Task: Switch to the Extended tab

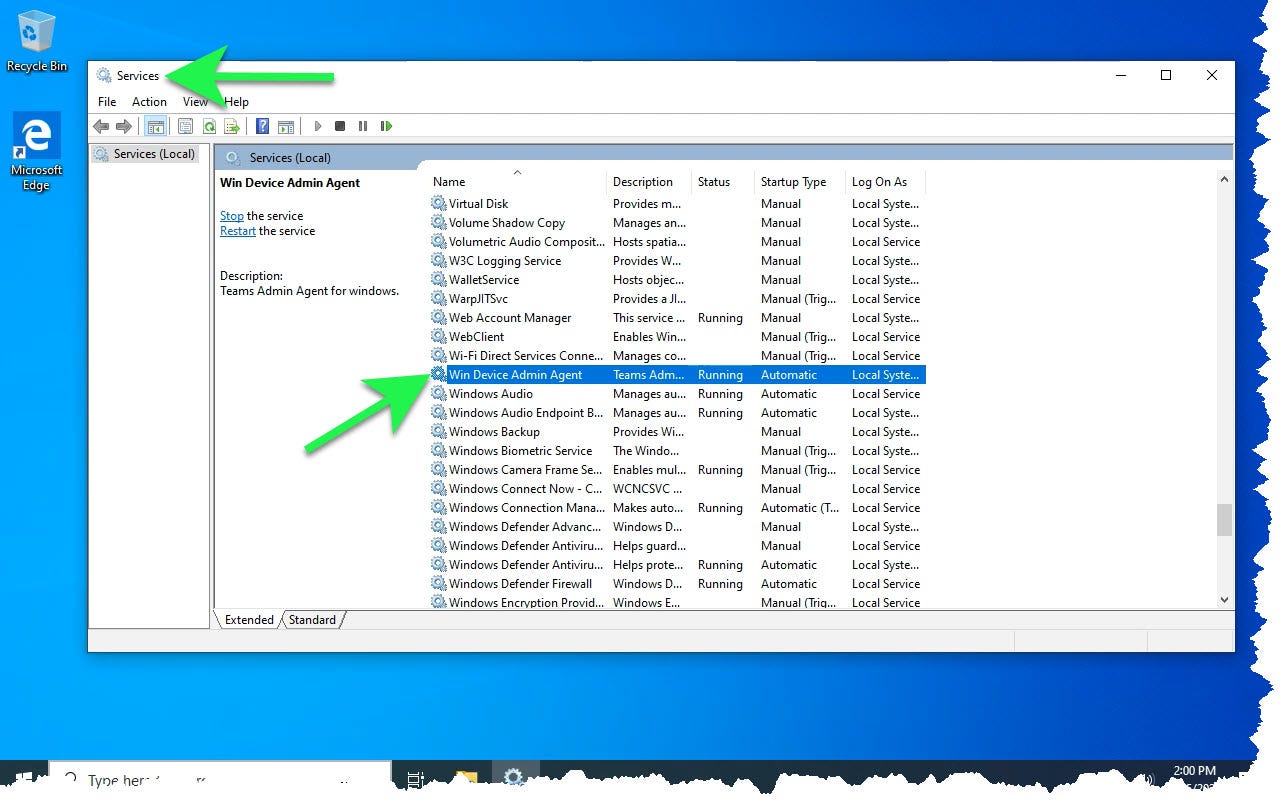Action: coord(249,620)
